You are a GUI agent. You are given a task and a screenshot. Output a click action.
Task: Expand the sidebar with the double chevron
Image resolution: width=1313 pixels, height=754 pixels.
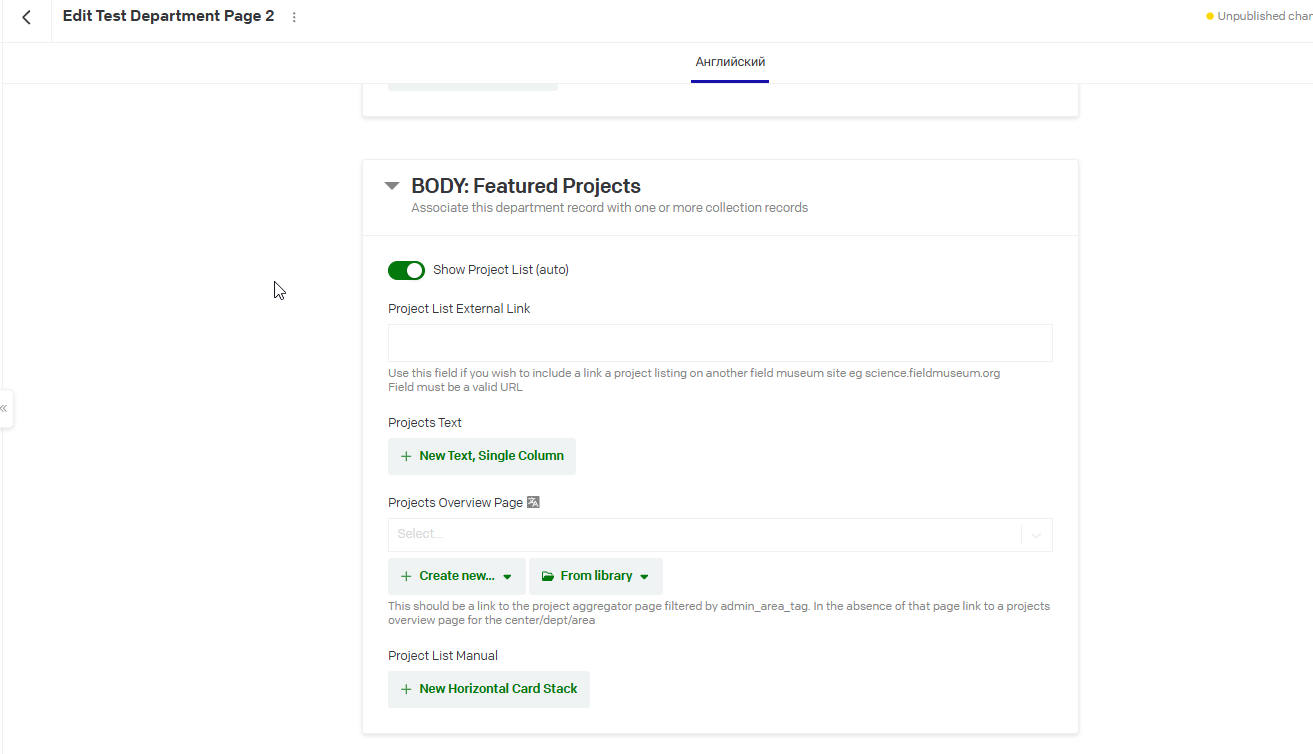click(4, 408)
